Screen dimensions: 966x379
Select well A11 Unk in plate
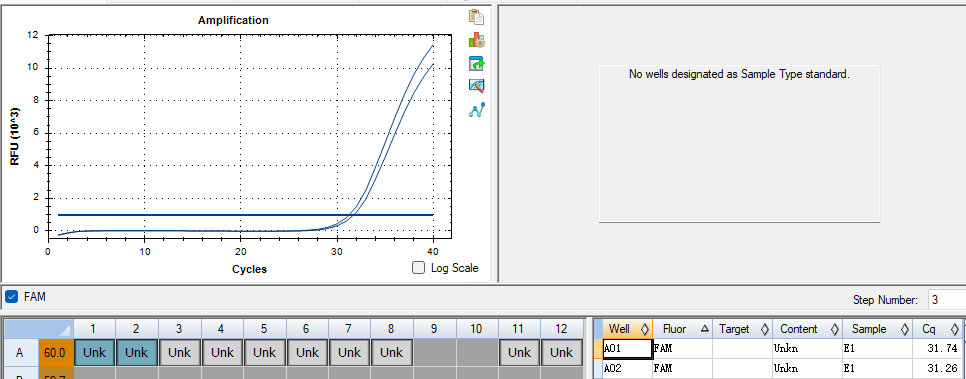click(x=519, y=353)
